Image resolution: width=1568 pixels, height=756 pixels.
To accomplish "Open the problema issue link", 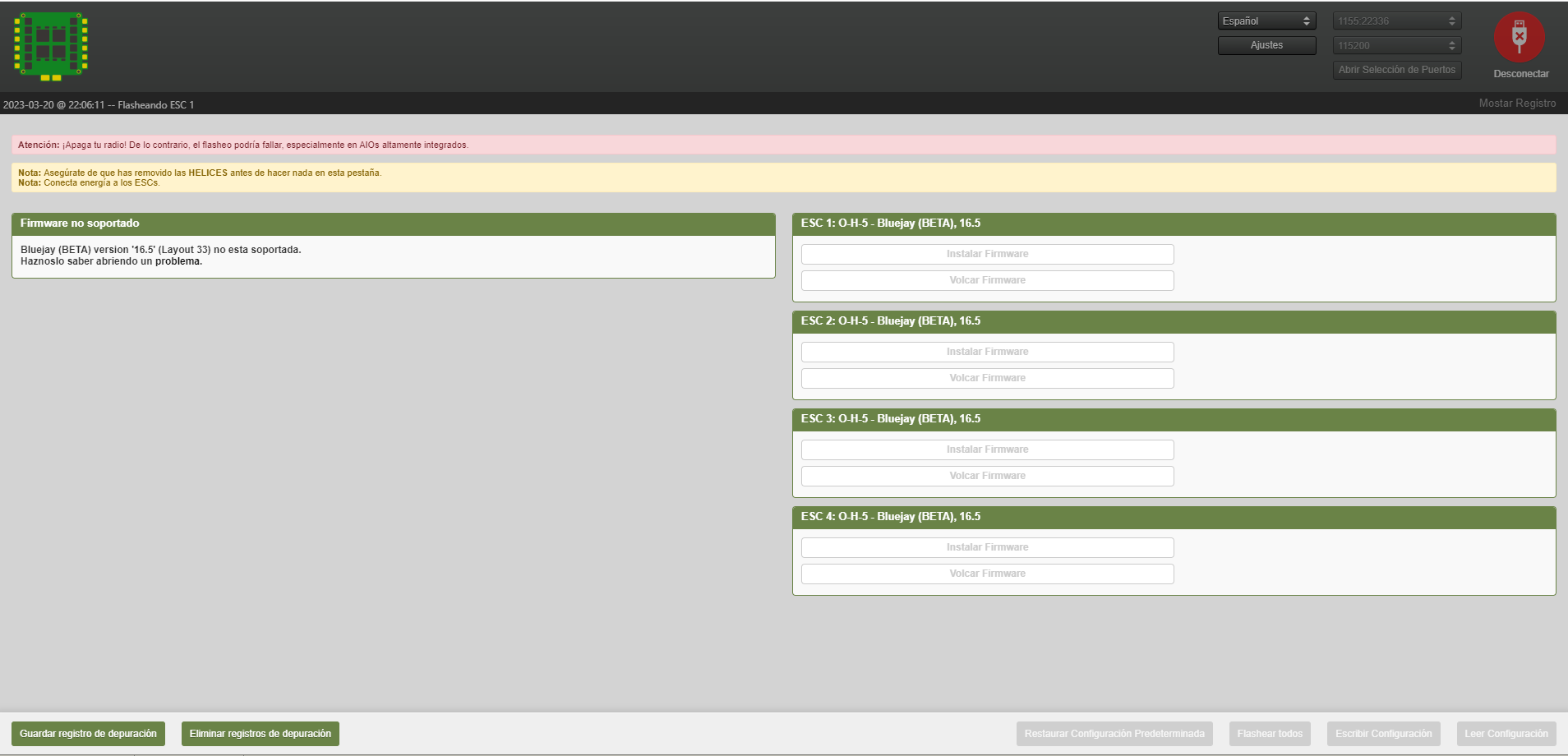I will [x=180, y=261].
